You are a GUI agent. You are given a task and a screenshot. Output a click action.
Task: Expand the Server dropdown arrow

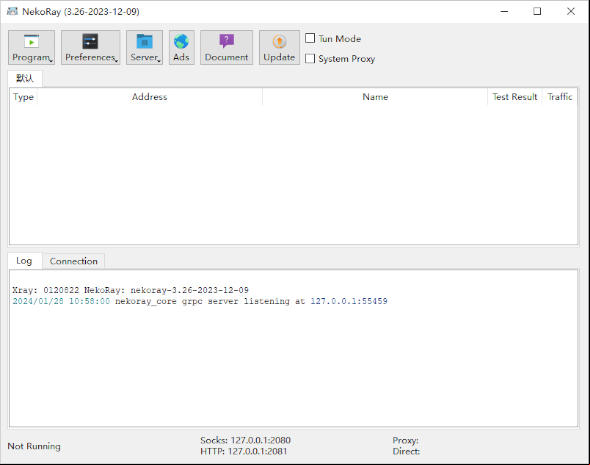[x=159, y=60]
